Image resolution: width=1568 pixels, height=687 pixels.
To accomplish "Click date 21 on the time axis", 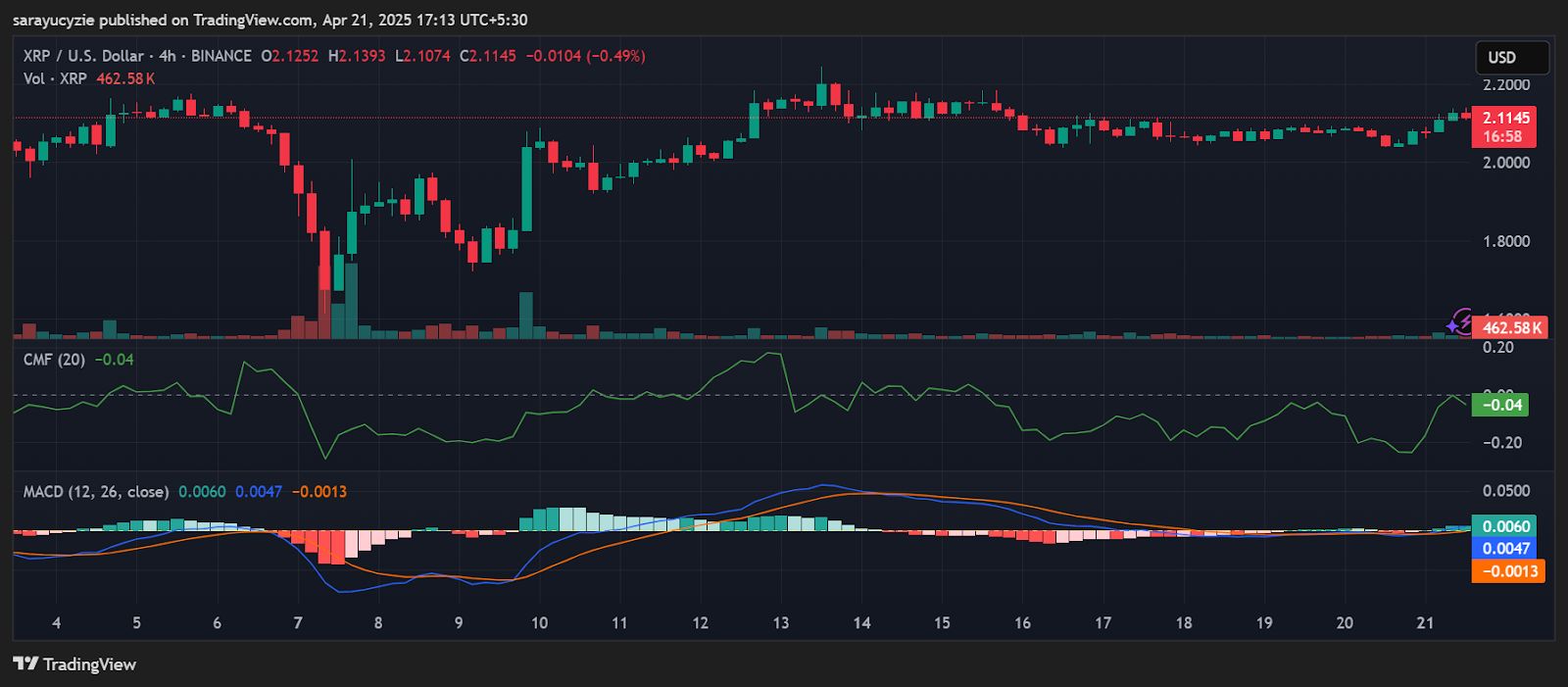I will pos(1425,623).
